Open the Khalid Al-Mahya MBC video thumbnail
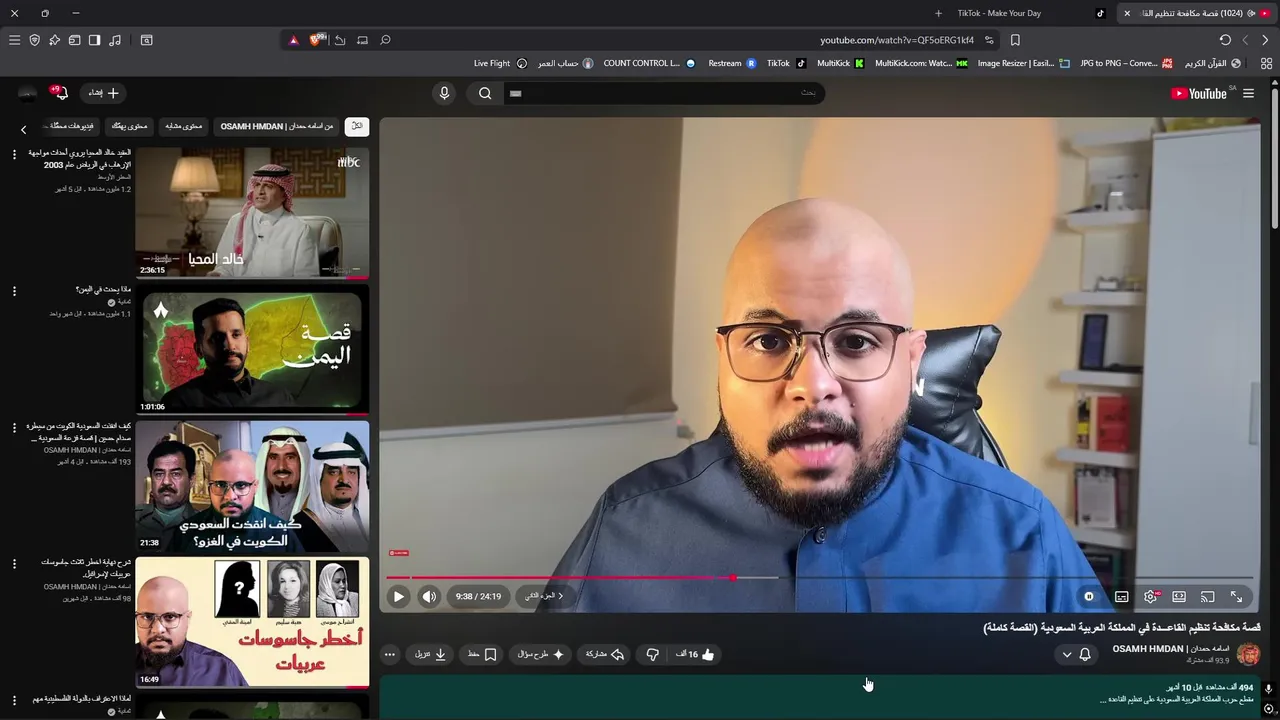 pos(252,213)
